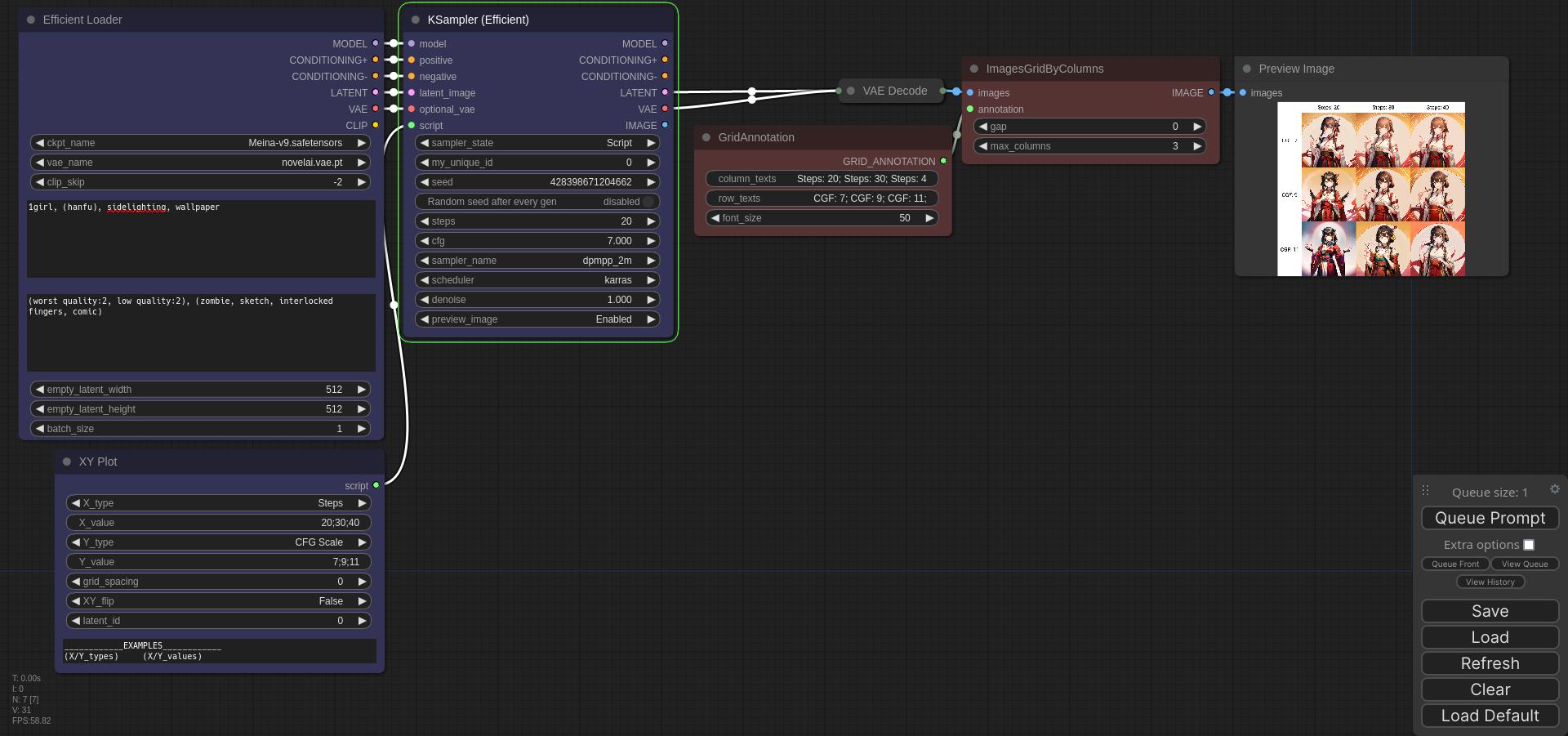Click the settings gear in queue panel
Screen dimensions: 1568x736
[1555, 489]
